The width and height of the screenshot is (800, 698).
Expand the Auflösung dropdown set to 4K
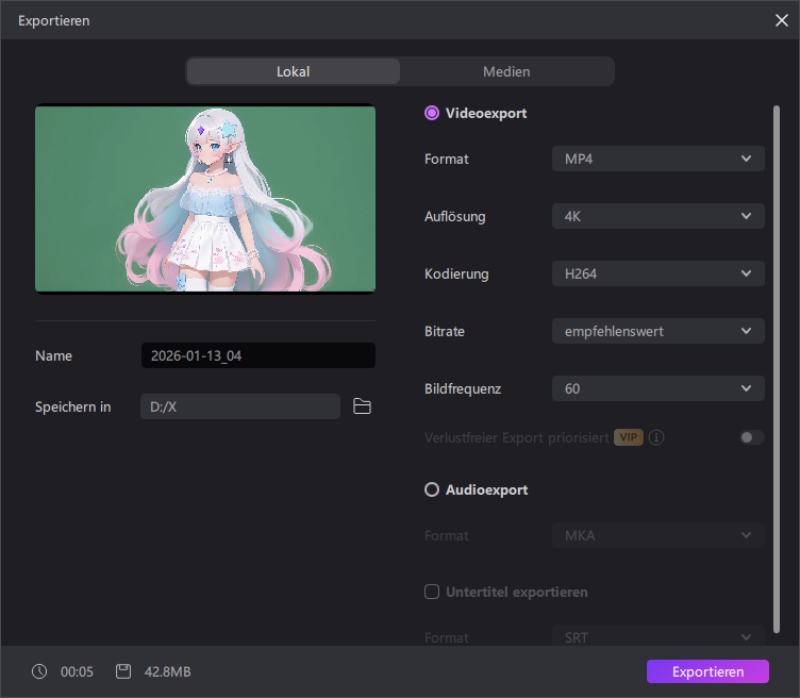click(658, 216)
